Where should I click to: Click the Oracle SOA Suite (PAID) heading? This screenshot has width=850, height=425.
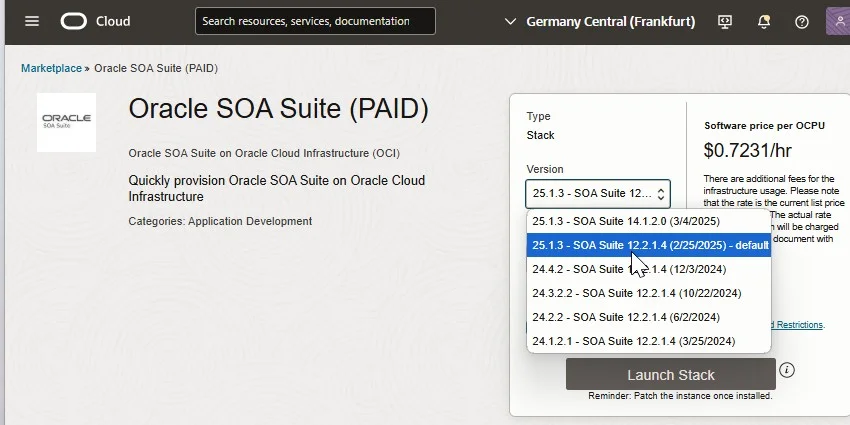tap(278, 109)
